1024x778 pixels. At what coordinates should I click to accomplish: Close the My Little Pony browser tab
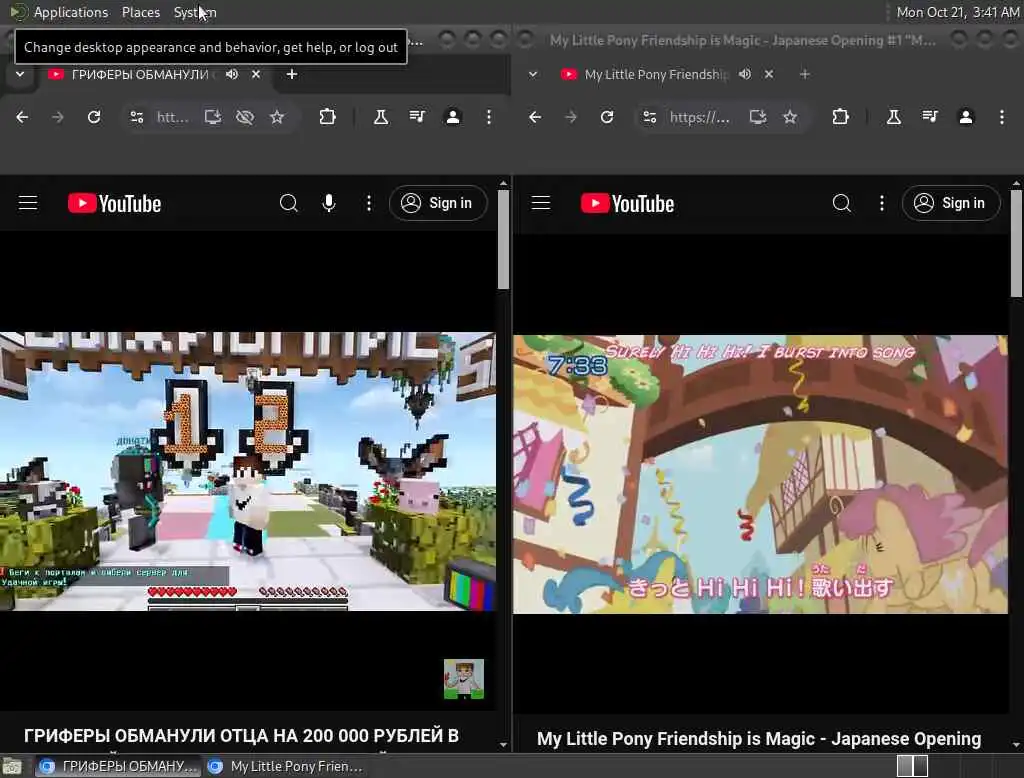click(769, 74)
